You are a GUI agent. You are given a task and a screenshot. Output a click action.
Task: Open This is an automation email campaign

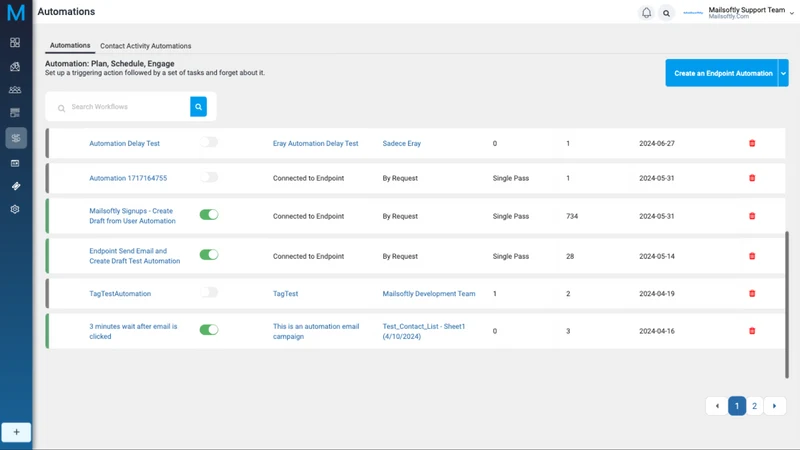tap(316, 331)
